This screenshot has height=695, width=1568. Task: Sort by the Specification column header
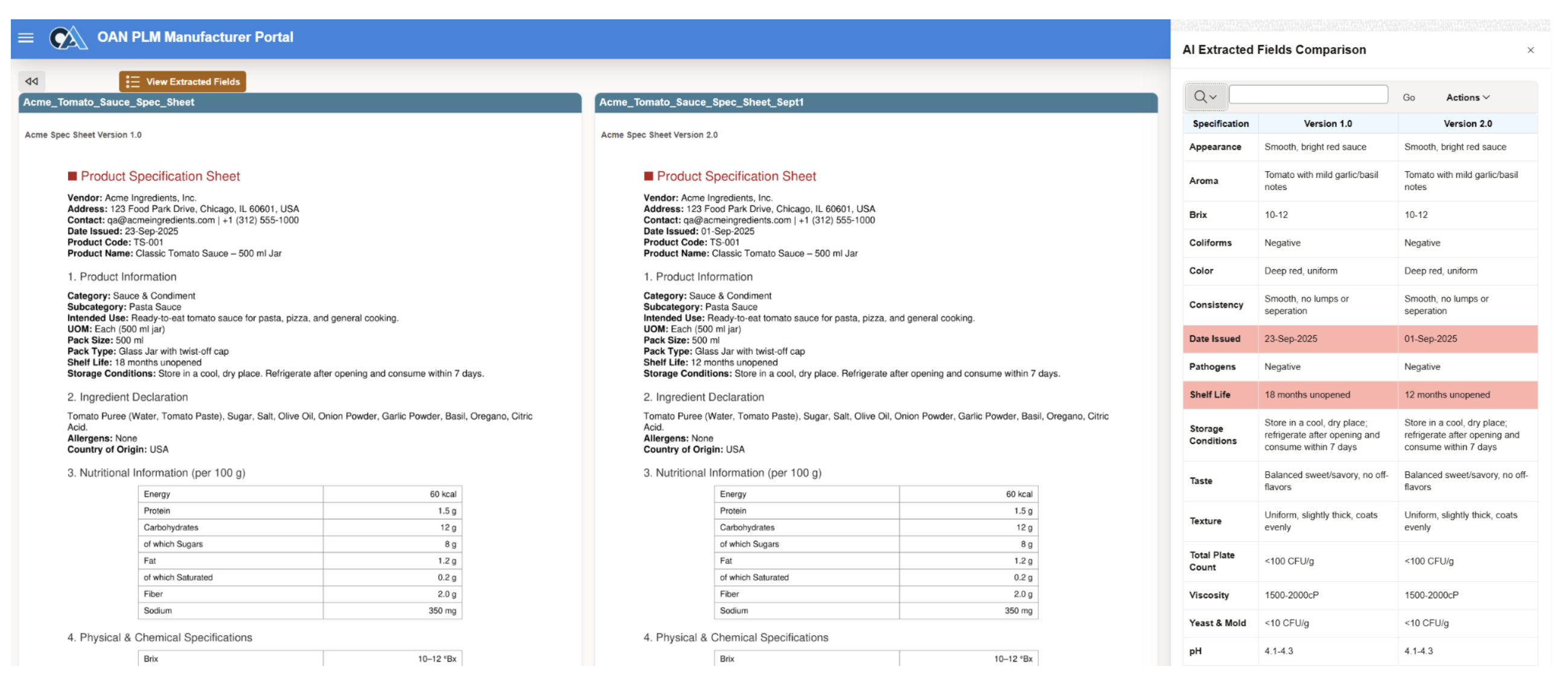[x=1220, y=124]
